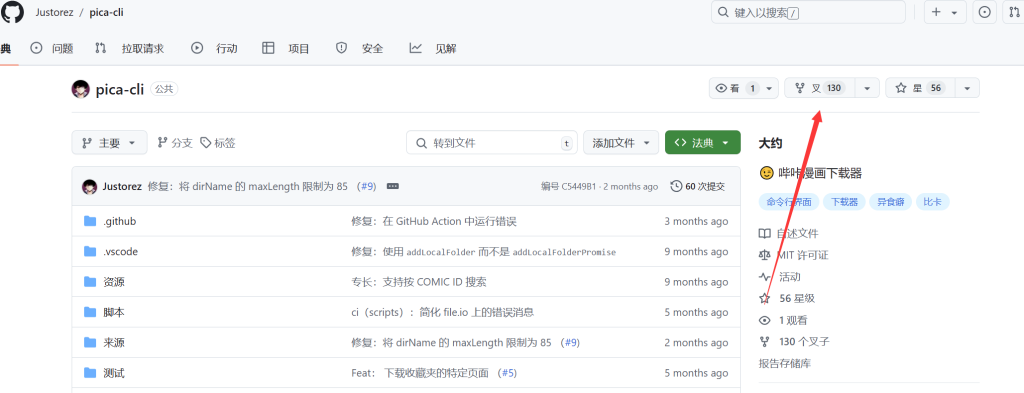
Task: Click the 叉 130 fork button
Action: point(820,88)
